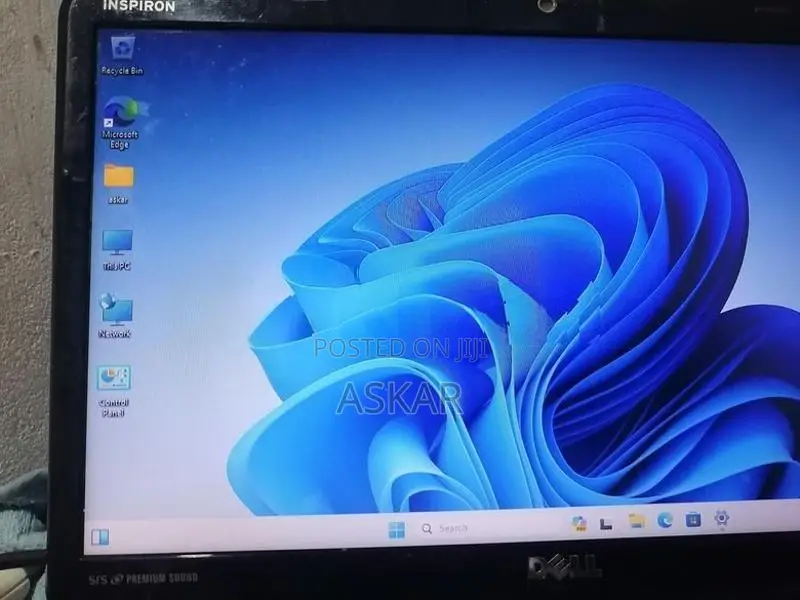Launch Microsoft Edge from the taskbar
This screenshot has width=800, height=600.
[665, 520]
